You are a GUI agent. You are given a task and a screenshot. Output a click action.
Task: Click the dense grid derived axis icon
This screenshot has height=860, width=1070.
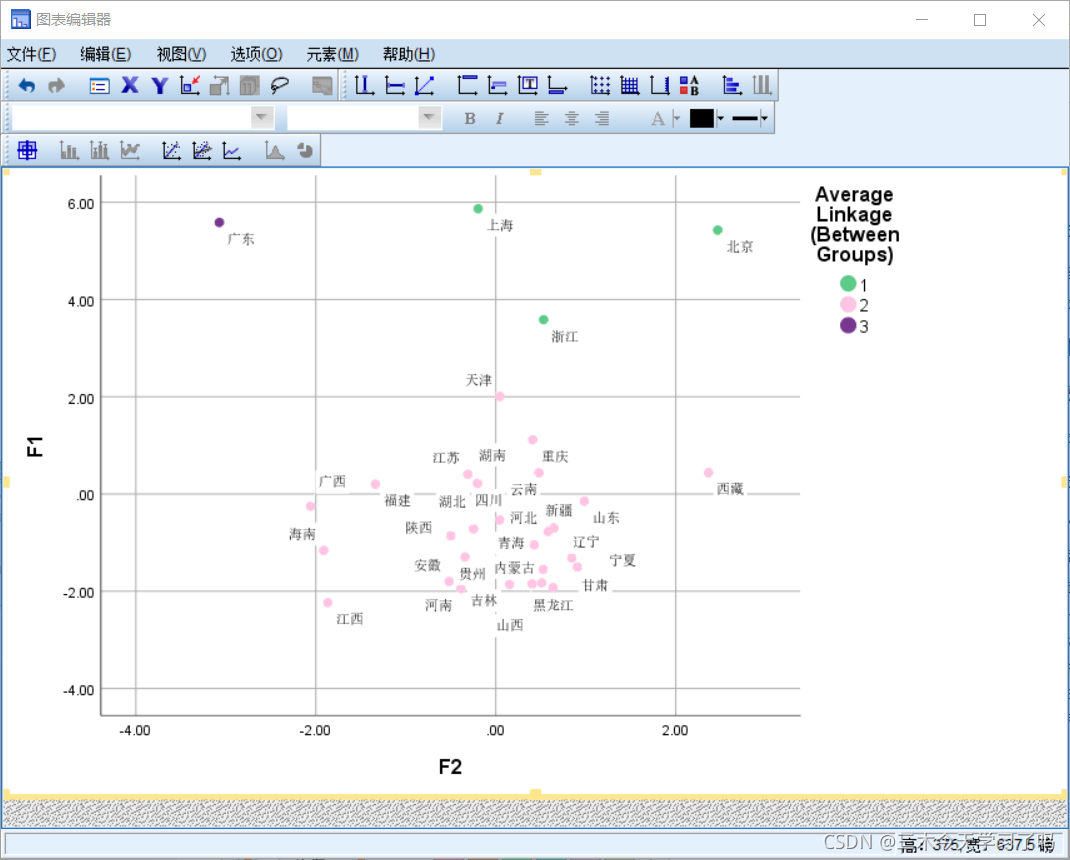point(630,85)
